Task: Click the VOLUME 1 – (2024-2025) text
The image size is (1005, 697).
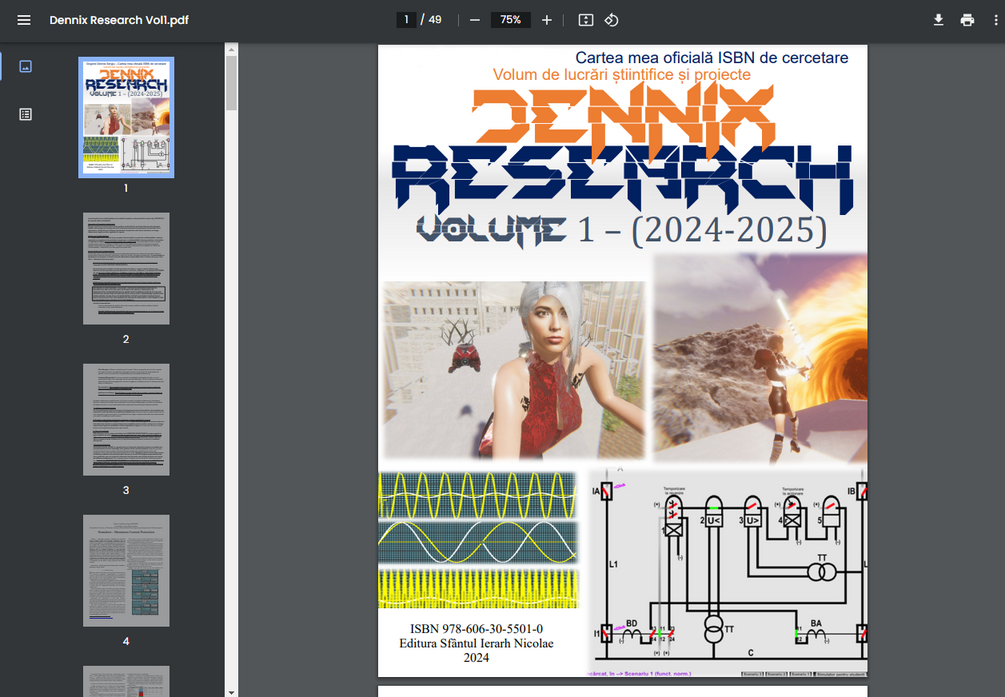Action: click(621, 230)
